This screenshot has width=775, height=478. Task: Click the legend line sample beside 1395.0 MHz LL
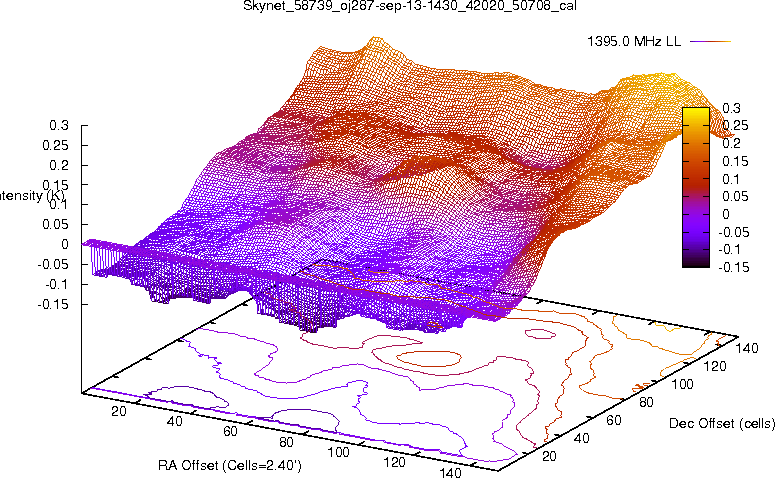pyautogui.click(x=710, y=42)
